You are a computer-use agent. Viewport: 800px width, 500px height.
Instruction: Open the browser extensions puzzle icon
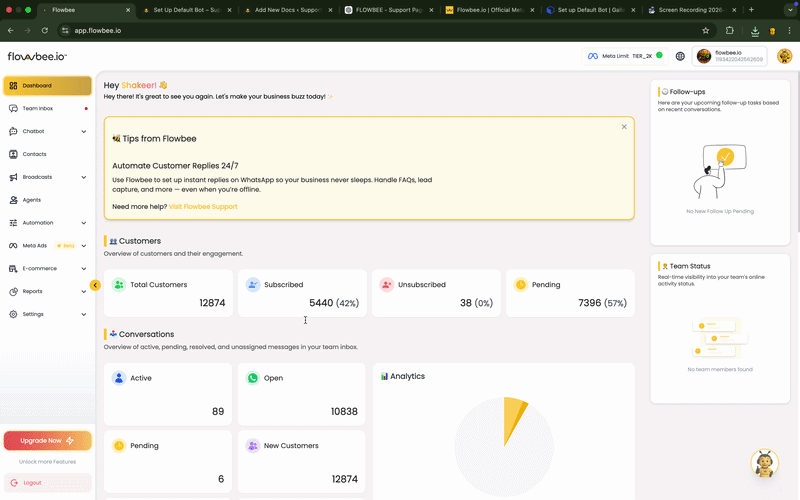(729, 30)
